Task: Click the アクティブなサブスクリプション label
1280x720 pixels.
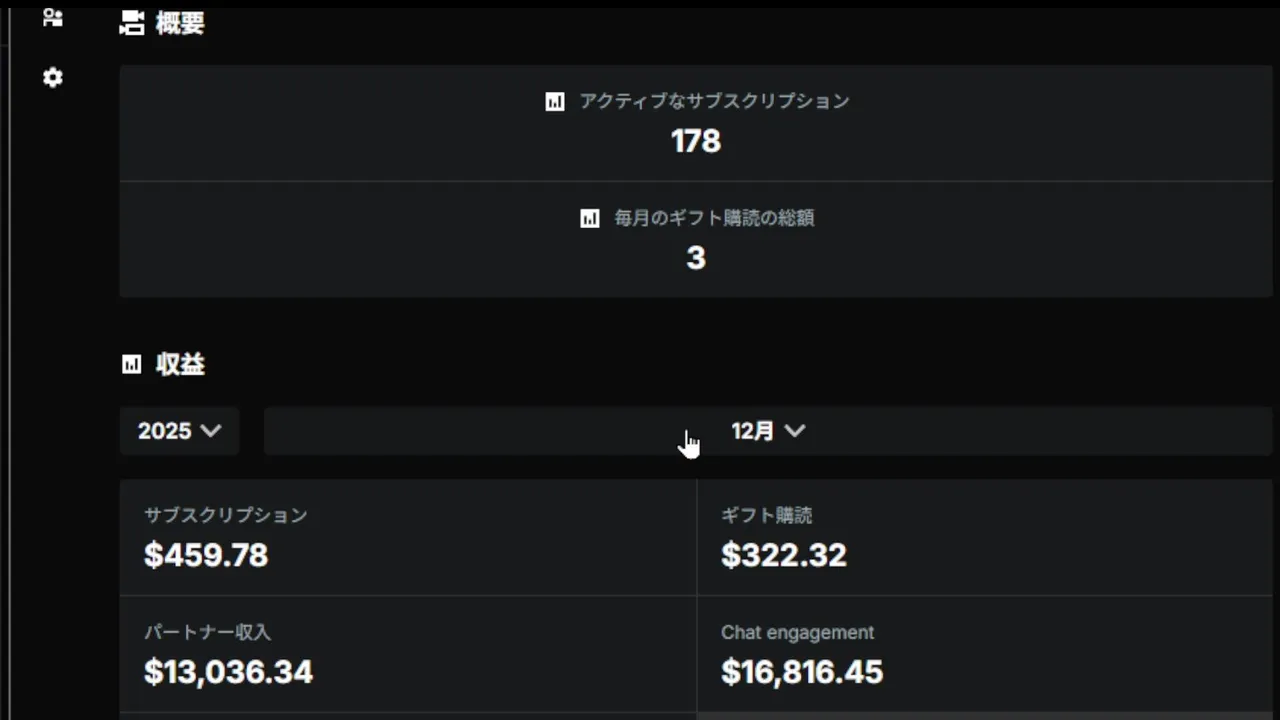Action: tap(714, 101)
